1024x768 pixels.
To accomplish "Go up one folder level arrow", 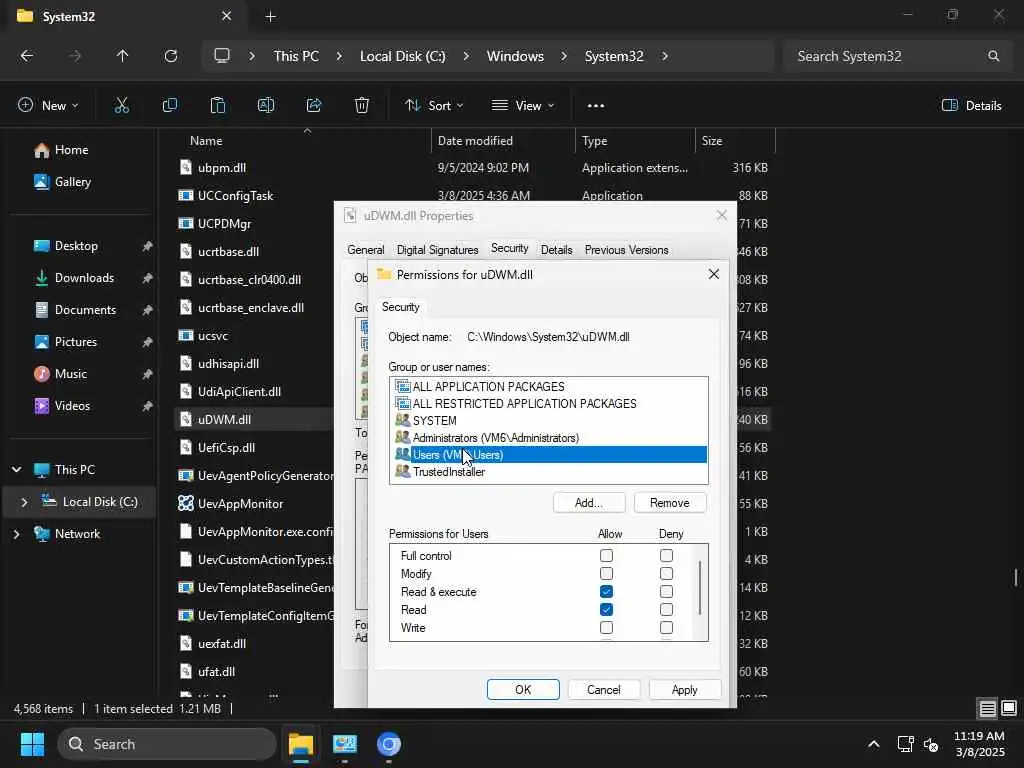I will pyautogui.click(x=122, y=56).
